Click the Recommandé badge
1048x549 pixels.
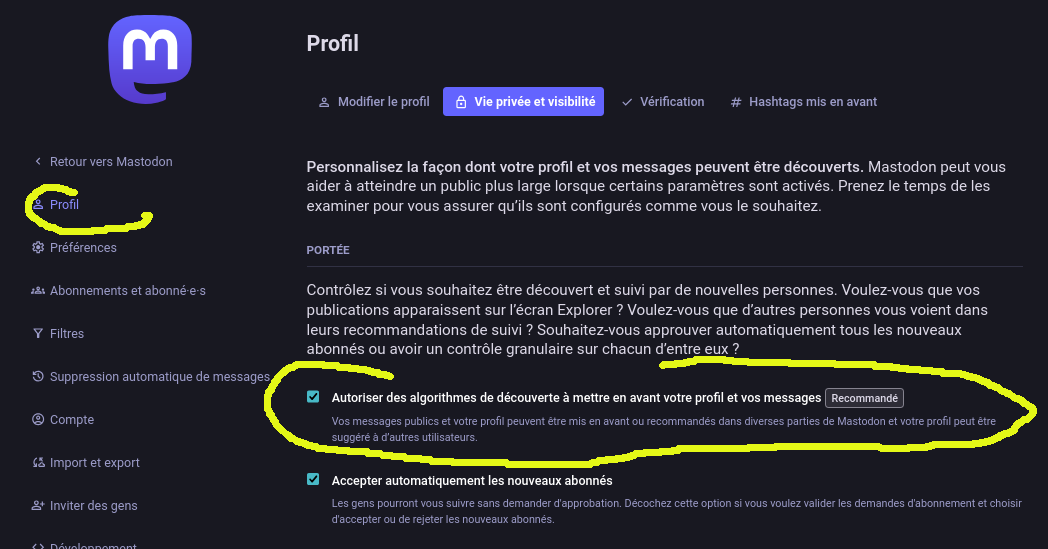(864, 398)
